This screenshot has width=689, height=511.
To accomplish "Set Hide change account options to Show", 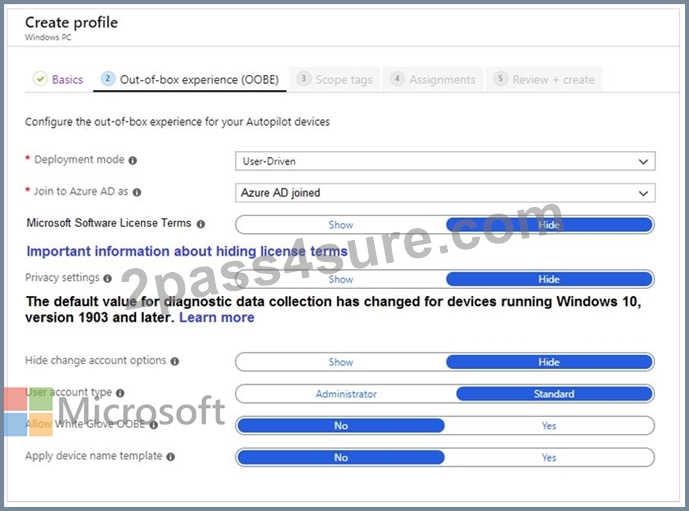I will [341, 362].
